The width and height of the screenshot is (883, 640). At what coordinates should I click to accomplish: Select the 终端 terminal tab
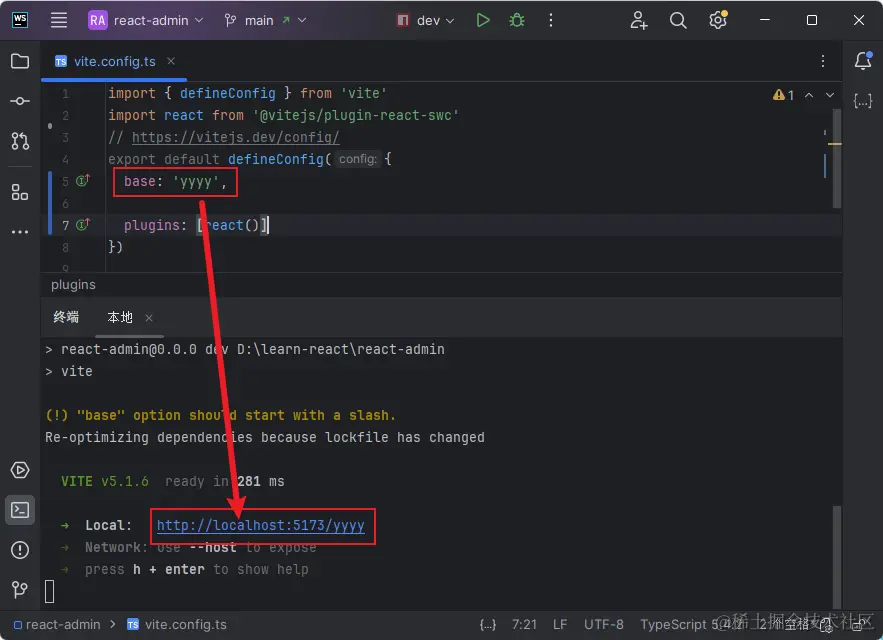tap(66, 317)
